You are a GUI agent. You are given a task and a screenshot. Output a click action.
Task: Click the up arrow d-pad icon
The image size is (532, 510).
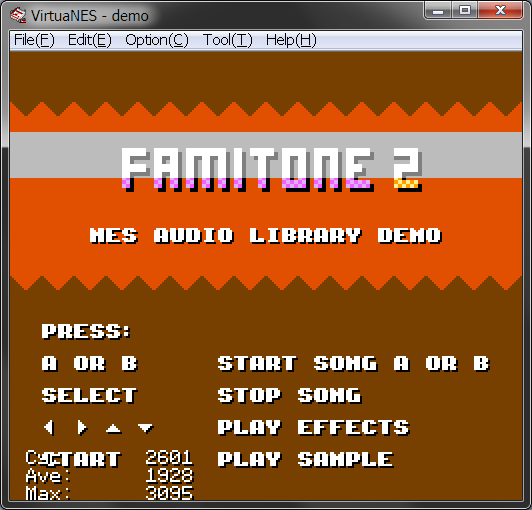click(x=114, y=429)
